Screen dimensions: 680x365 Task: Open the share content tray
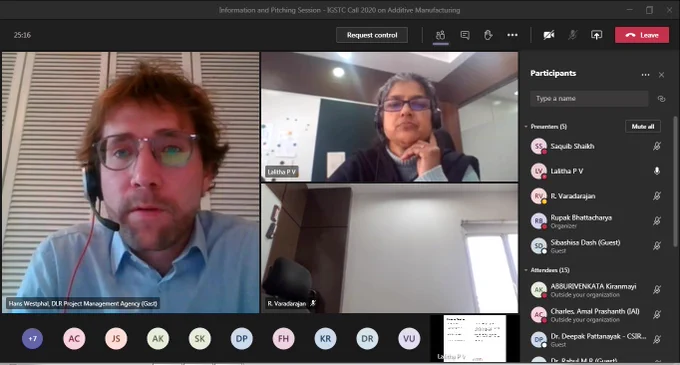pyautogui.click(x=596, y=35)
